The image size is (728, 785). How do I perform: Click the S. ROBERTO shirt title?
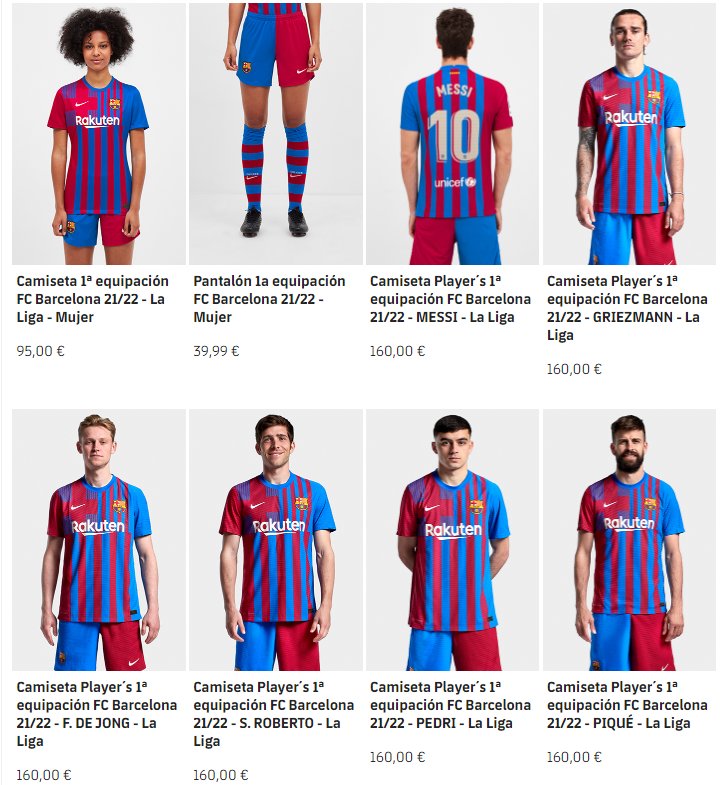coord(273,714)
